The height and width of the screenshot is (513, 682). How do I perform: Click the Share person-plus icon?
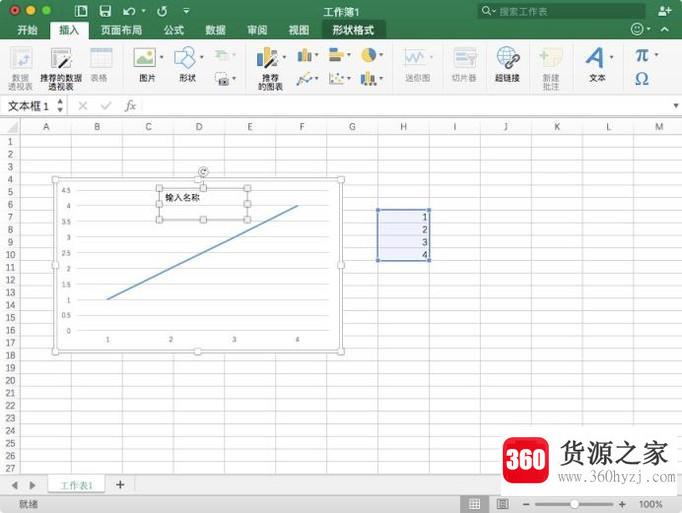coord(664,11)
